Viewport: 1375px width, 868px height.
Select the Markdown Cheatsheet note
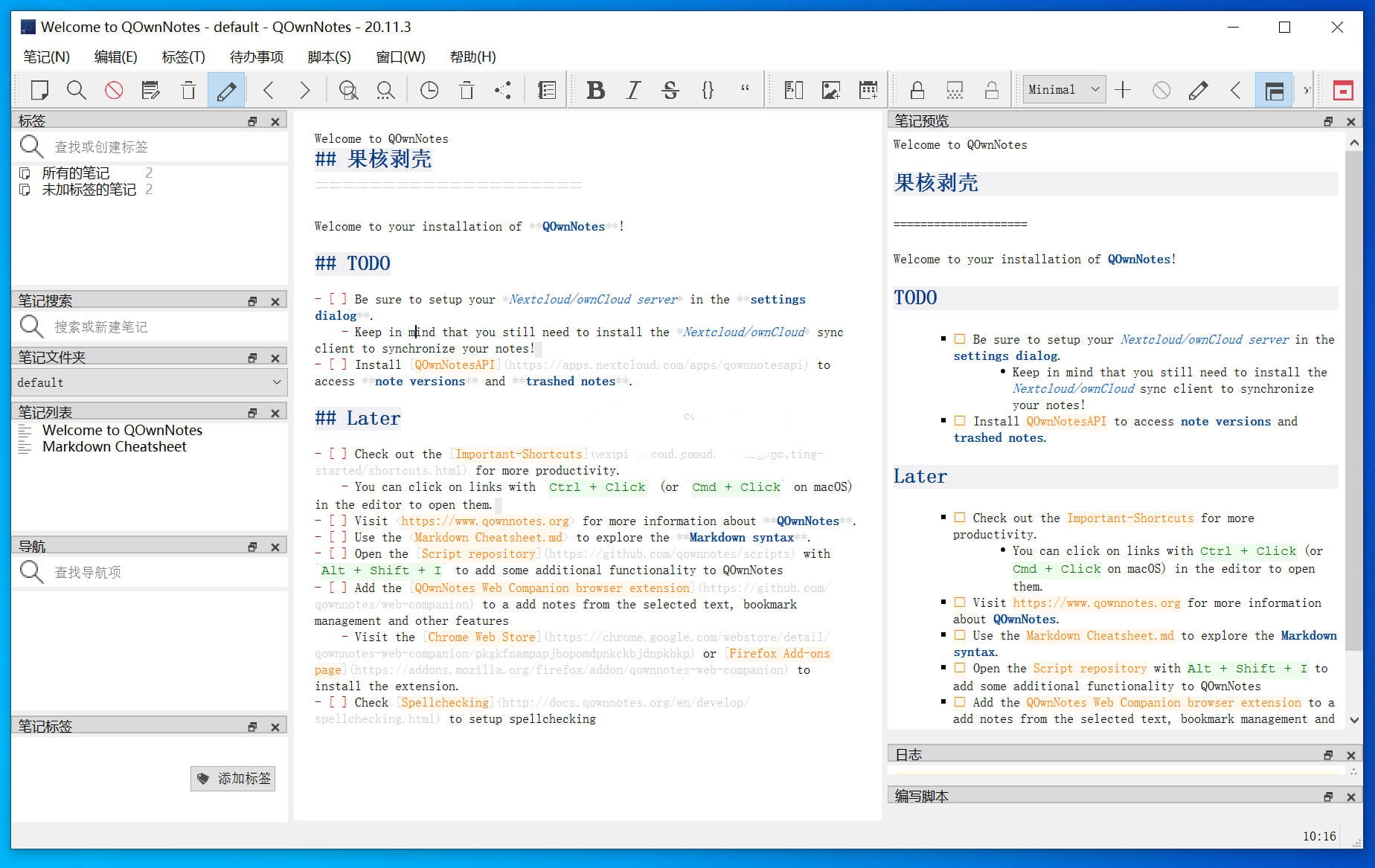(x=115, y=446)
